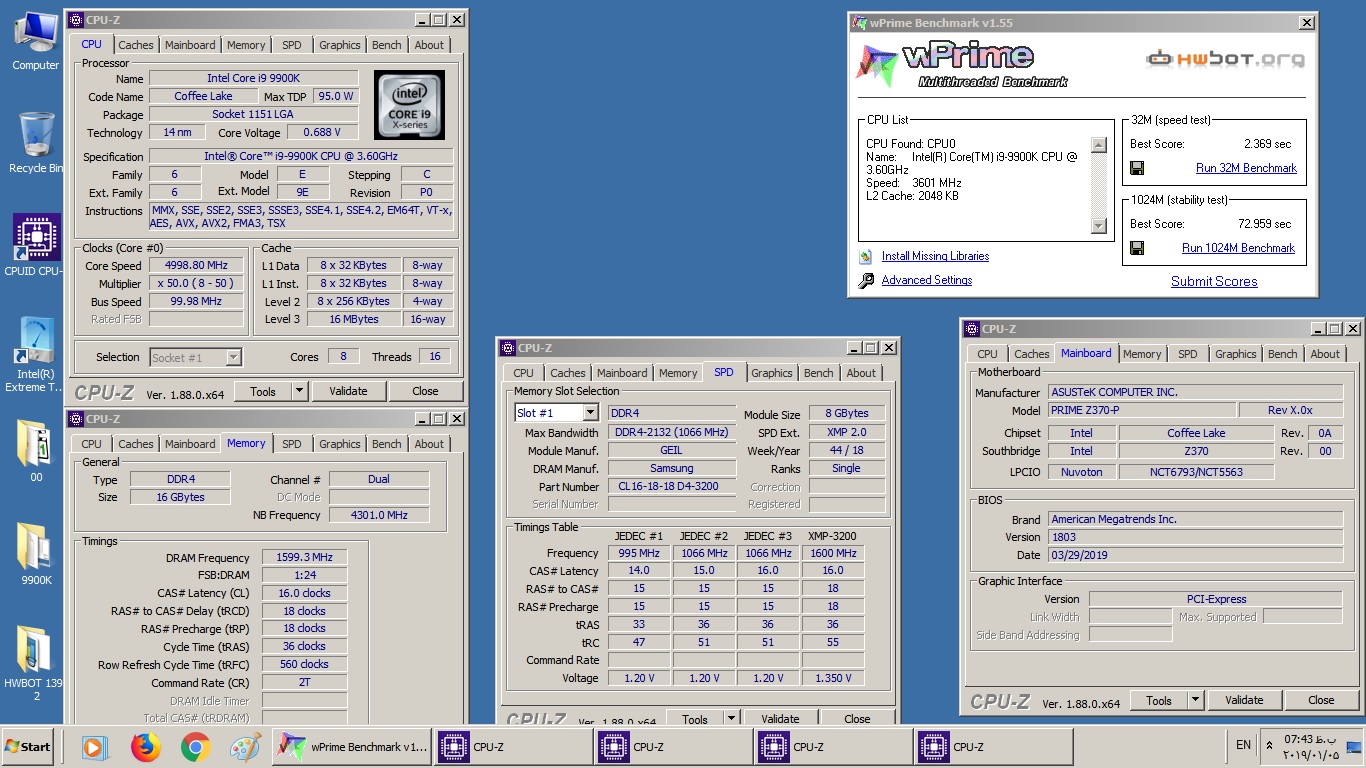Launch Firefox from the taskbar
1366x768 pixels.
click(146, 747)
